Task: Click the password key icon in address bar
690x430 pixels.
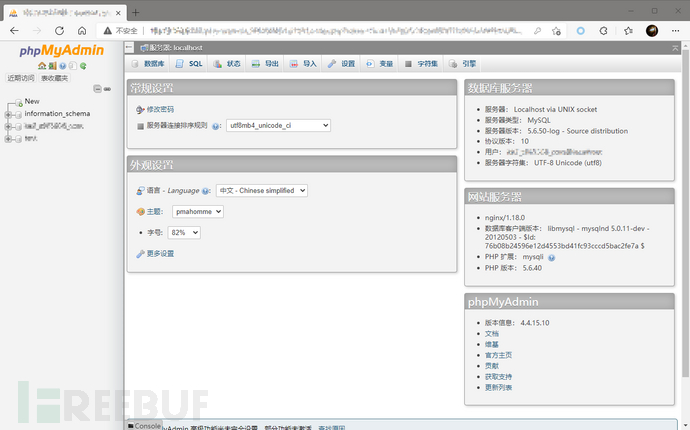Action: tap(537, 31)
